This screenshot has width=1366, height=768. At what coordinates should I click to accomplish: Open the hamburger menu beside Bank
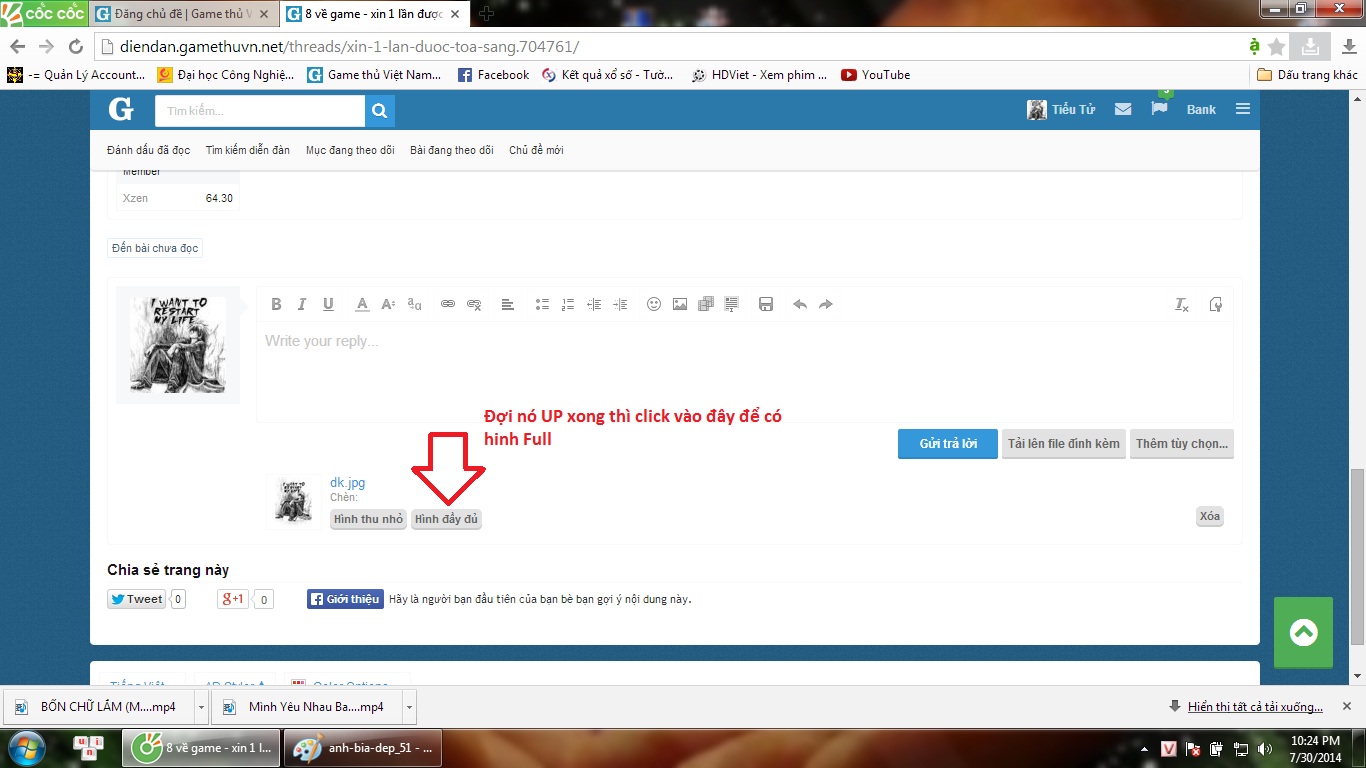[x=1243, y=109]
